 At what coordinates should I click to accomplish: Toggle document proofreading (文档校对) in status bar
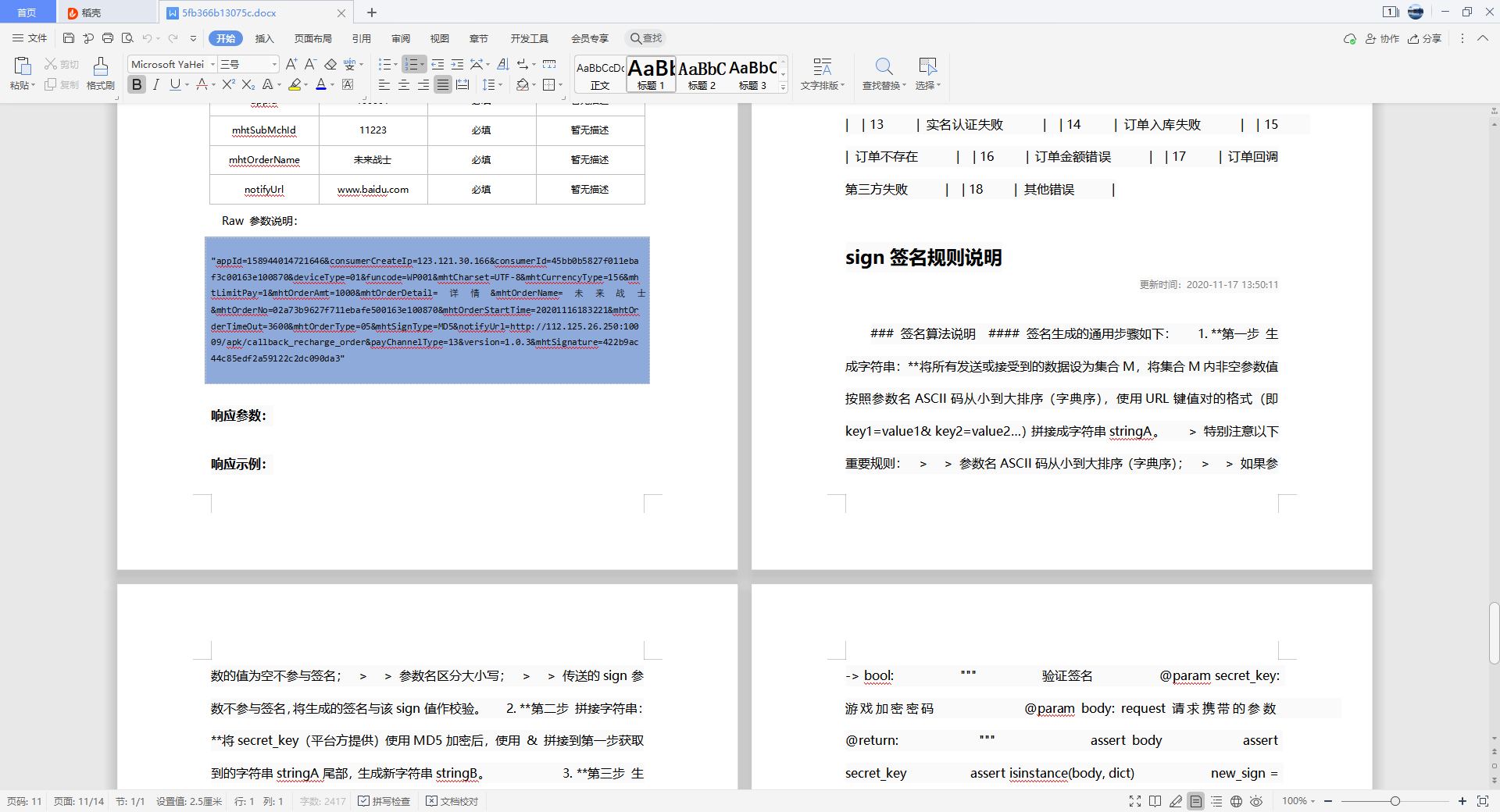coord(452,801)
